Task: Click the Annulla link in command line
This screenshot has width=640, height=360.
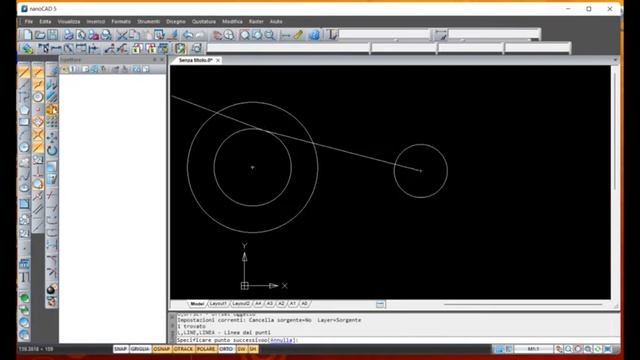Action: (281, 340)
